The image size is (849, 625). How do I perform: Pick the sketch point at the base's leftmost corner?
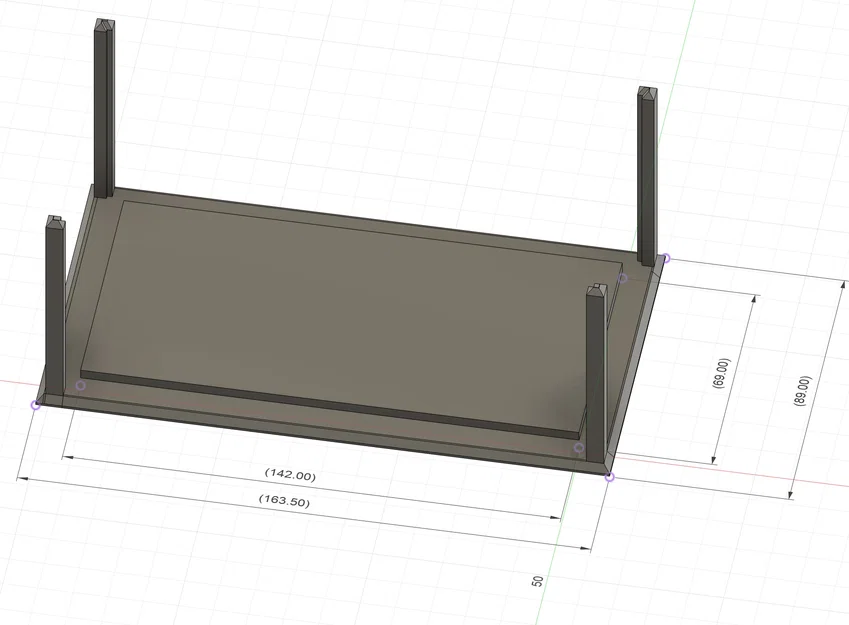pos(36,405)
